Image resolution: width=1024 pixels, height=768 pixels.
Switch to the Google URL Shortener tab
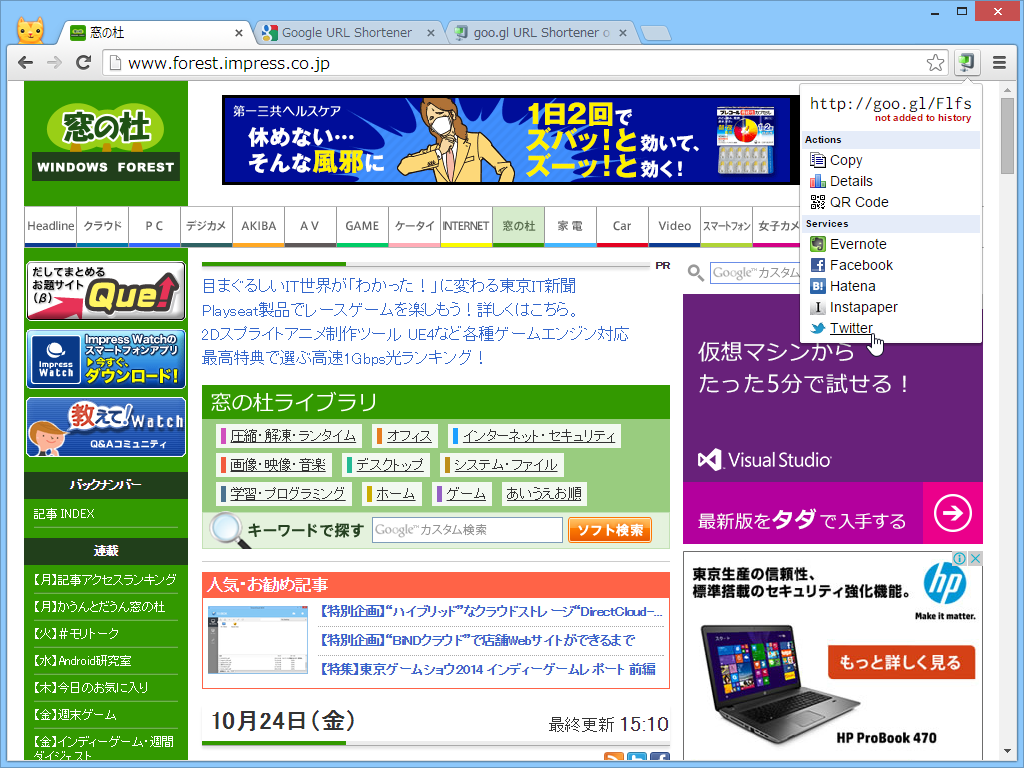coord(350,31)
